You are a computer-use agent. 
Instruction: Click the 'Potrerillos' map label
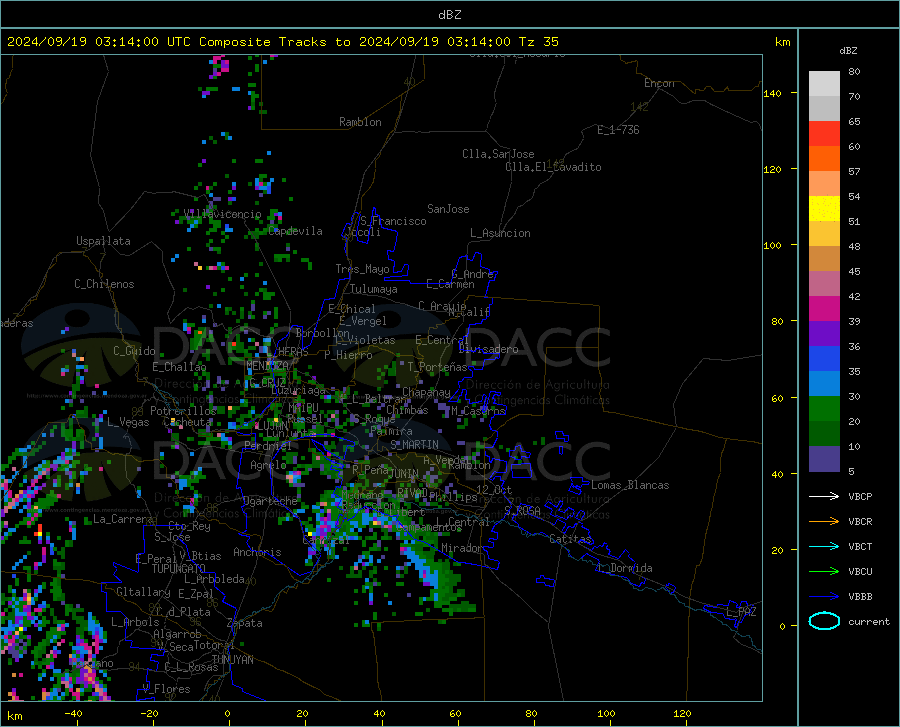(x=183, y=411)
